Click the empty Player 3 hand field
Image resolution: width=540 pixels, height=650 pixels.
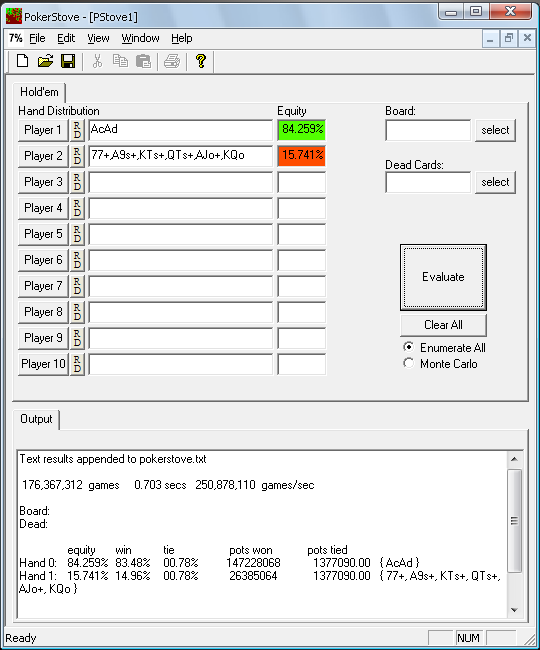181,182
